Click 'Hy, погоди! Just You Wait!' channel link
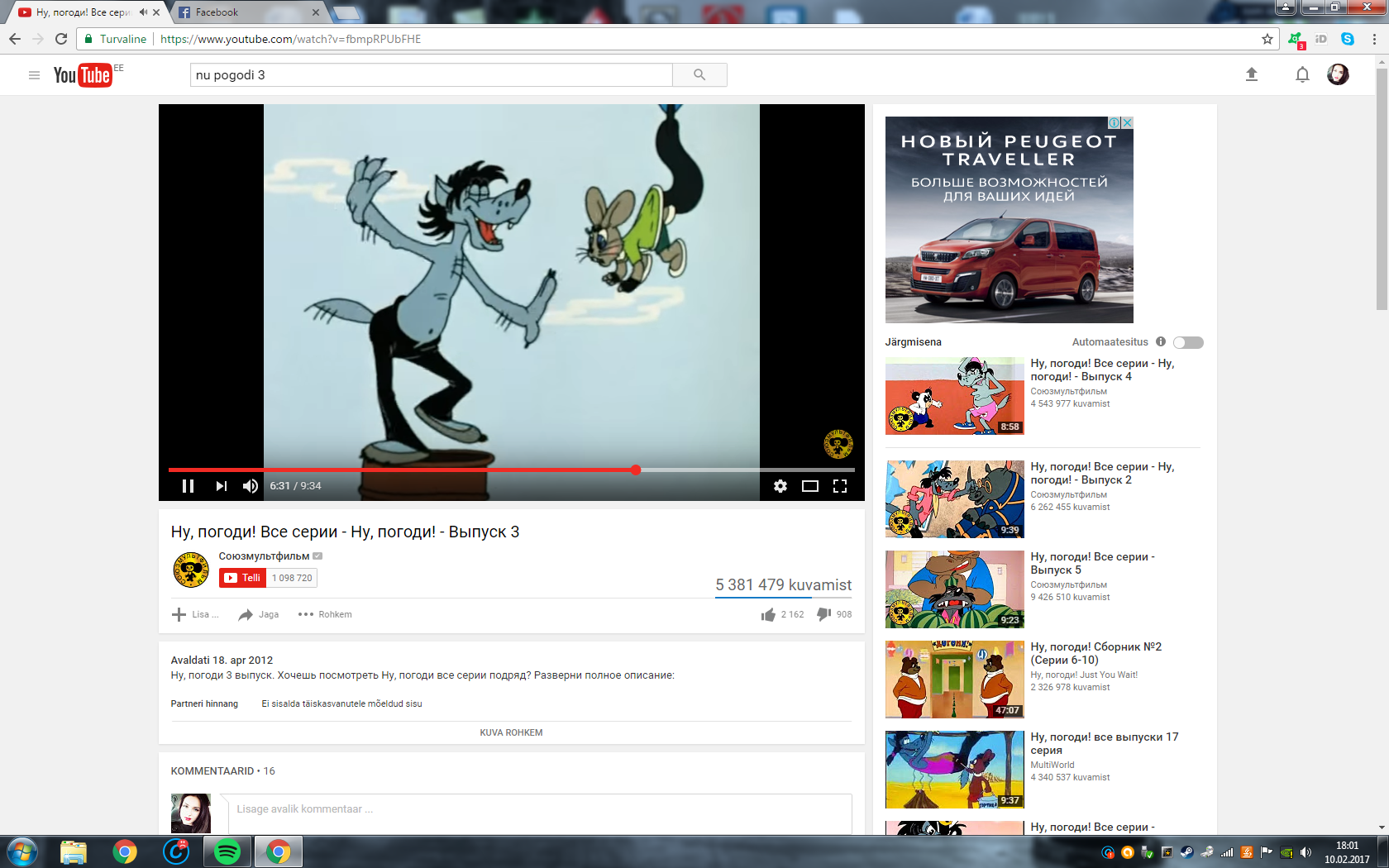The height and width of the screenshot is (868, 1389). (1084, 675)
